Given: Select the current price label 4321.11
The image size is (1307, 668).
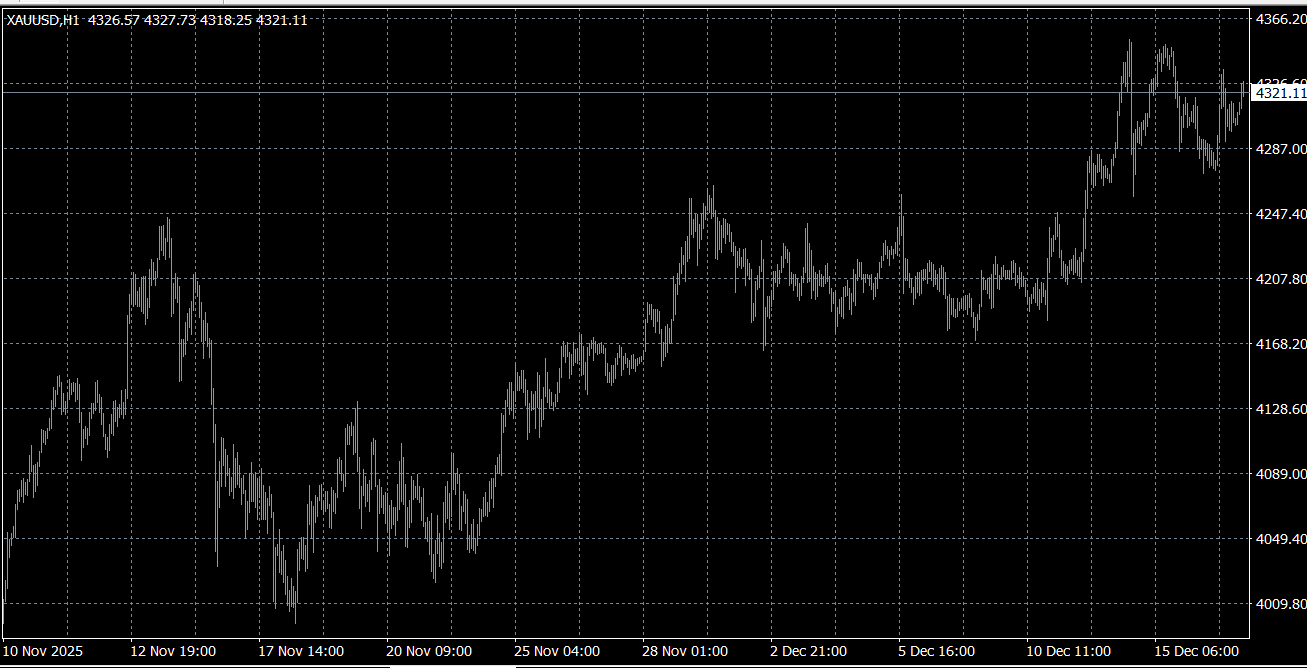Looking at the screenshot, I should (1280, 93).
